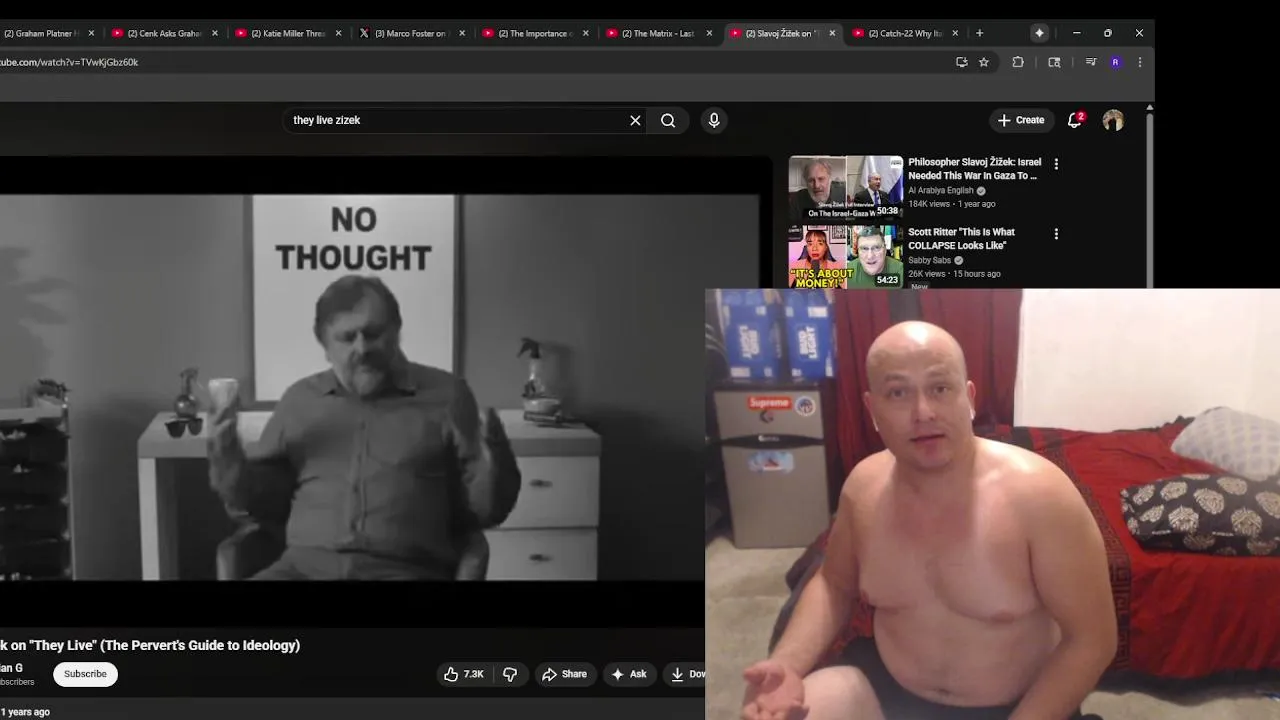Click the YouTube search magnifier button
The height and width of the screenshot is (720, 1280).
[x=668, y=120]
